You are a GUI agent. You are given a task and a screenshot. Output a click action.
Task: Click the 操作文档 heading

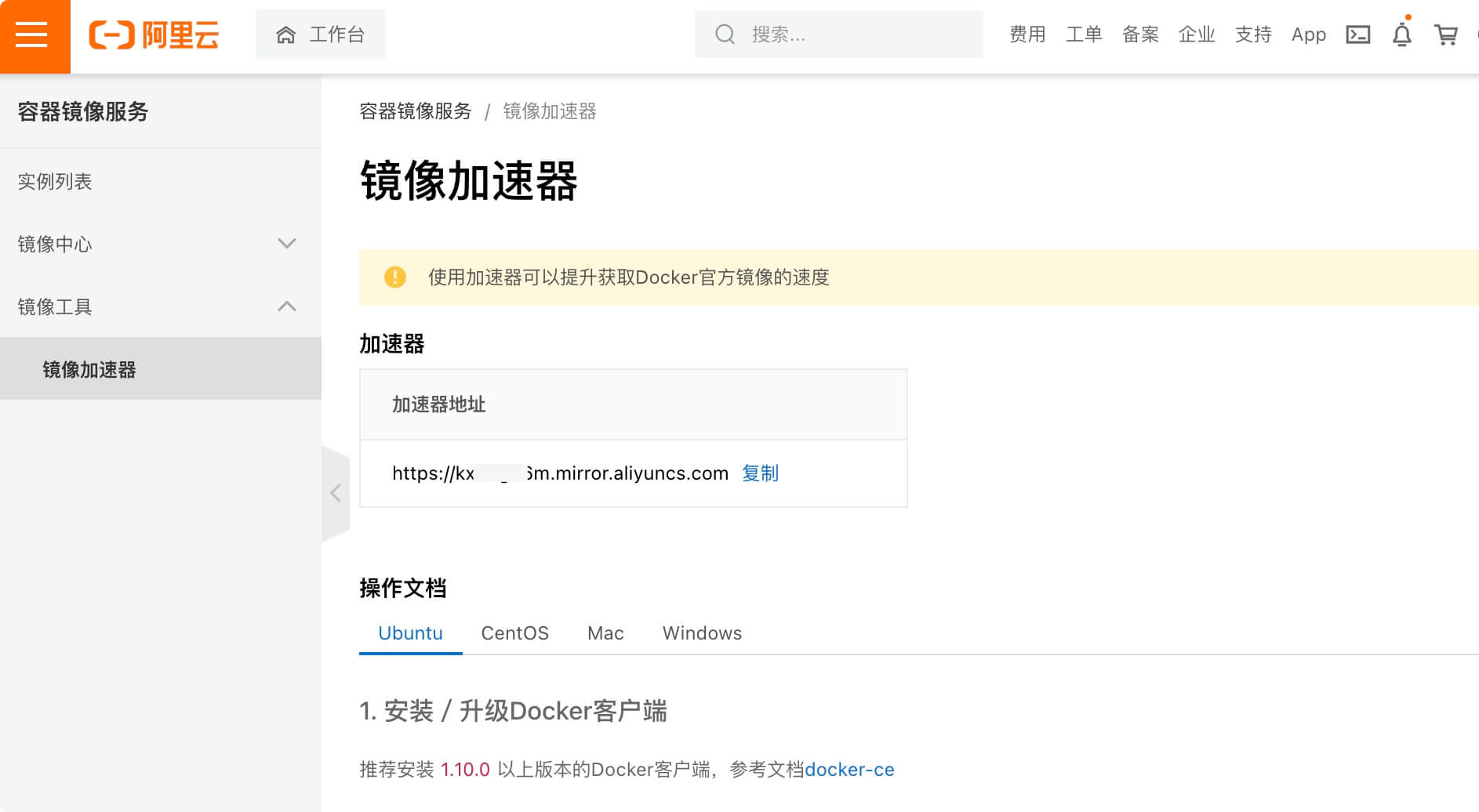point(403,589)
